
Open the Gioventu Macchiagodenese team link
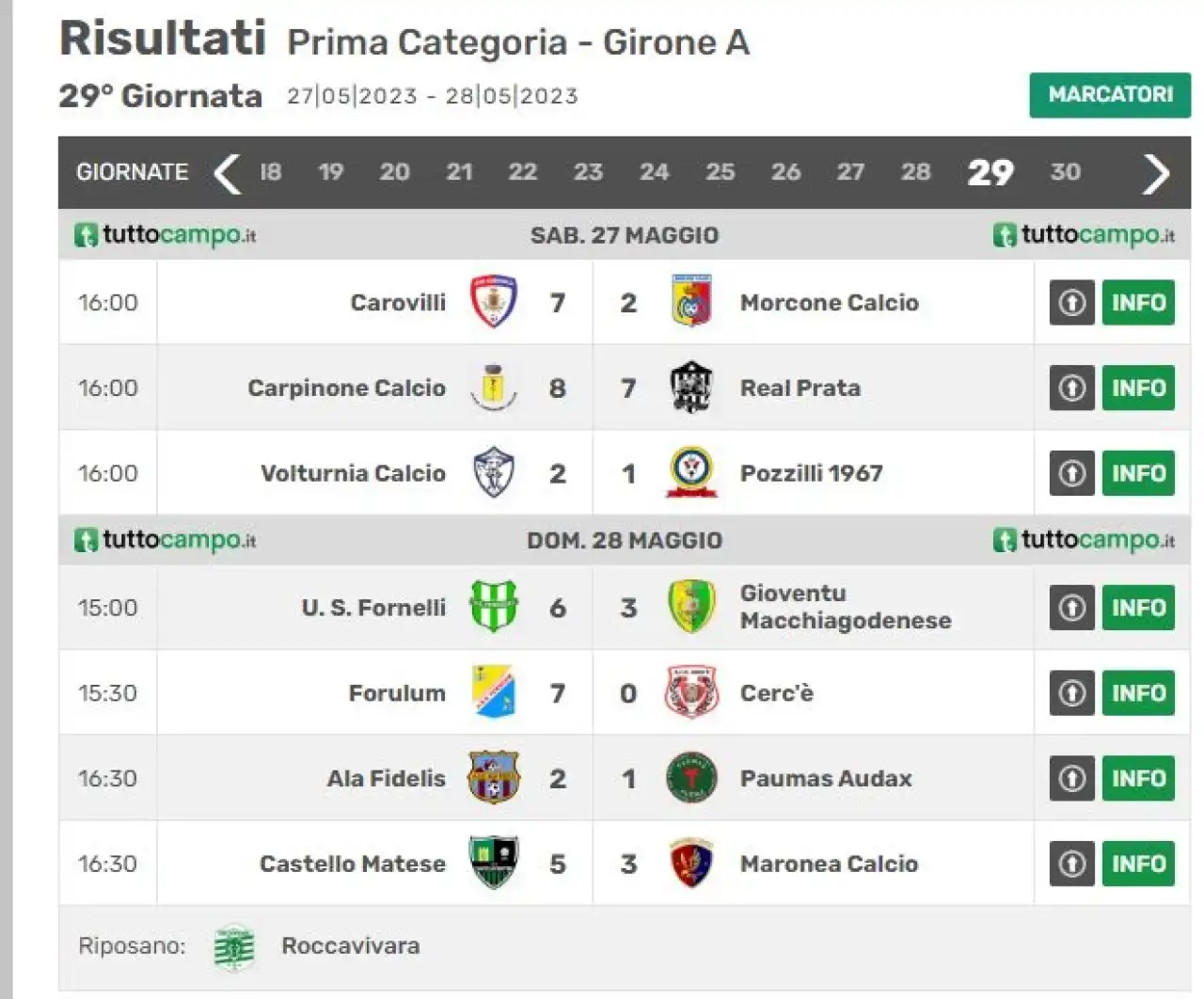[845, 607]
